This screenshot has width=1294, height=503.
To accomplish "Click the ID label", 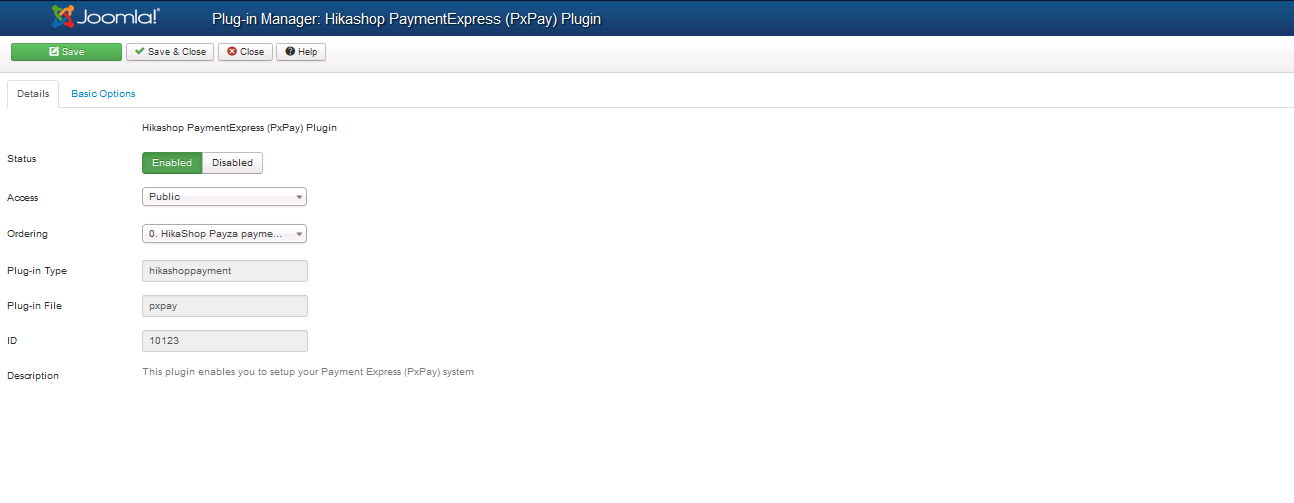I will coord(12,341).
